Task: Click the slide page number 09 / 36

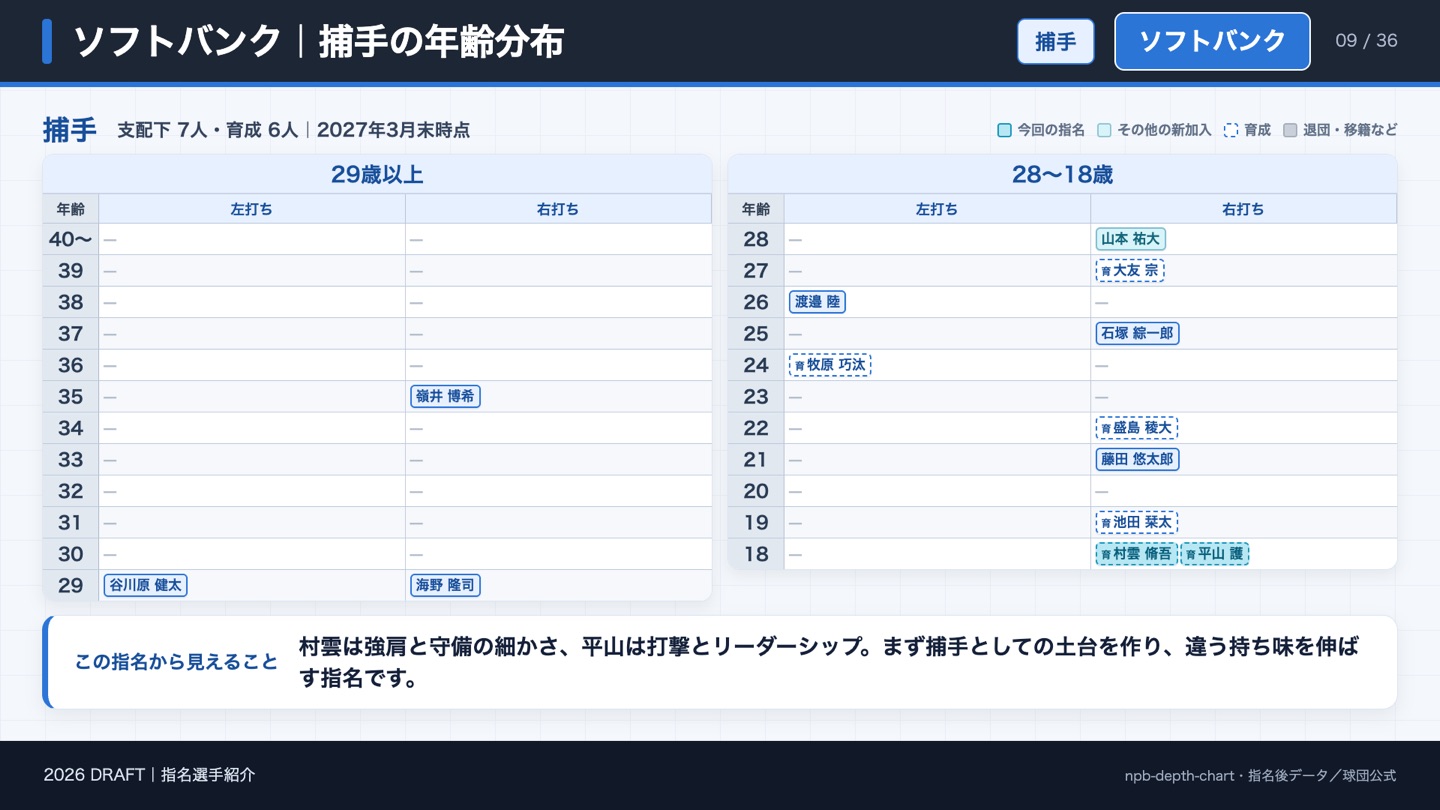Action: [1366, 41]
